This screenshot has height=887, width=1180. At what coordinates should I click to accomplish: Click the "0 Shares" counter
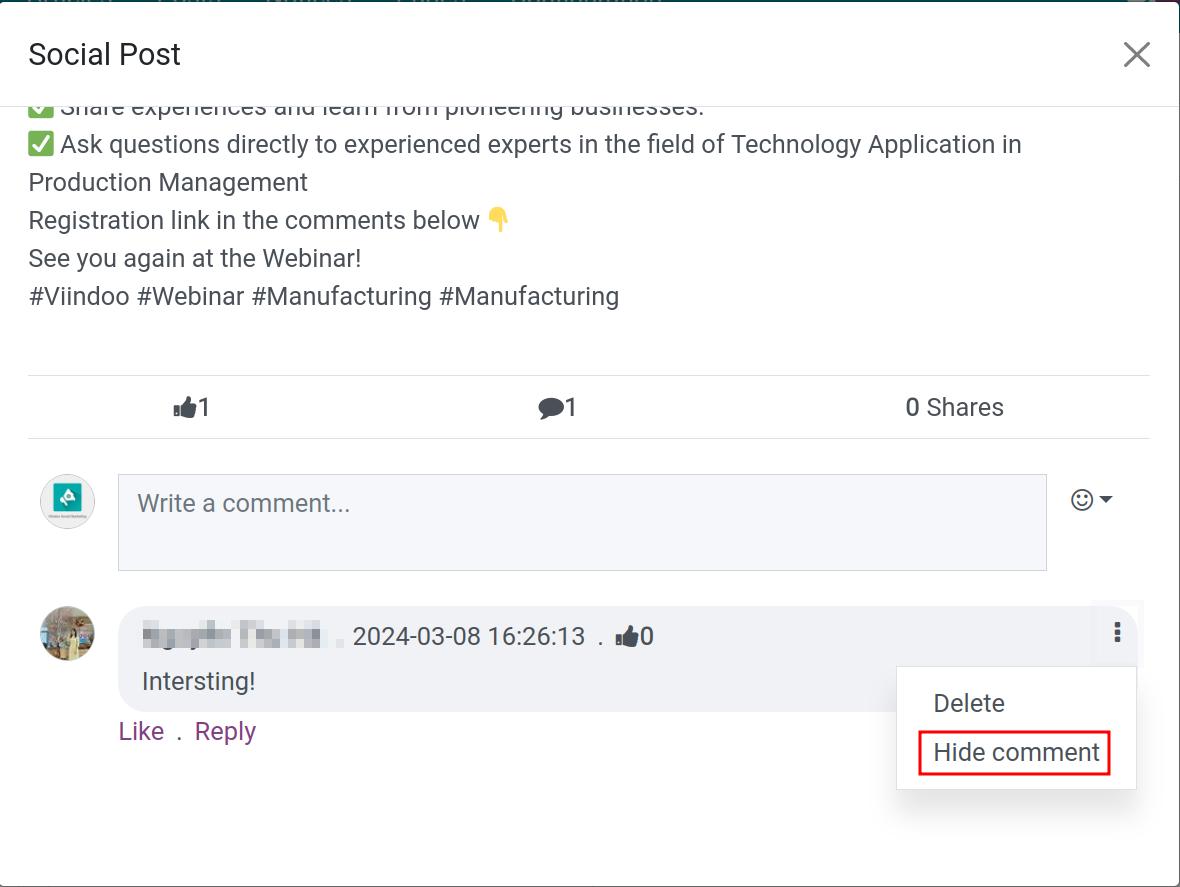coord(954,407)
